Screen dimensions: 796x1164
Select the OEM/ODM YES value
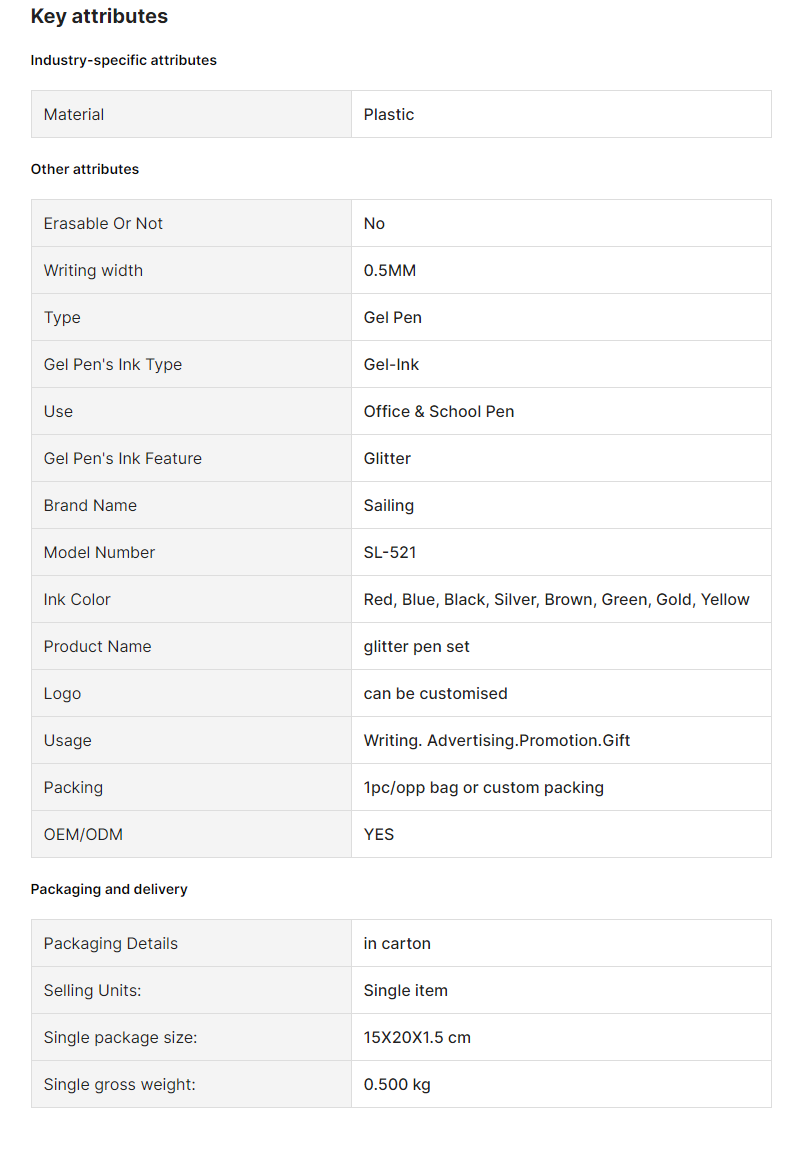[x=379, y=834]
